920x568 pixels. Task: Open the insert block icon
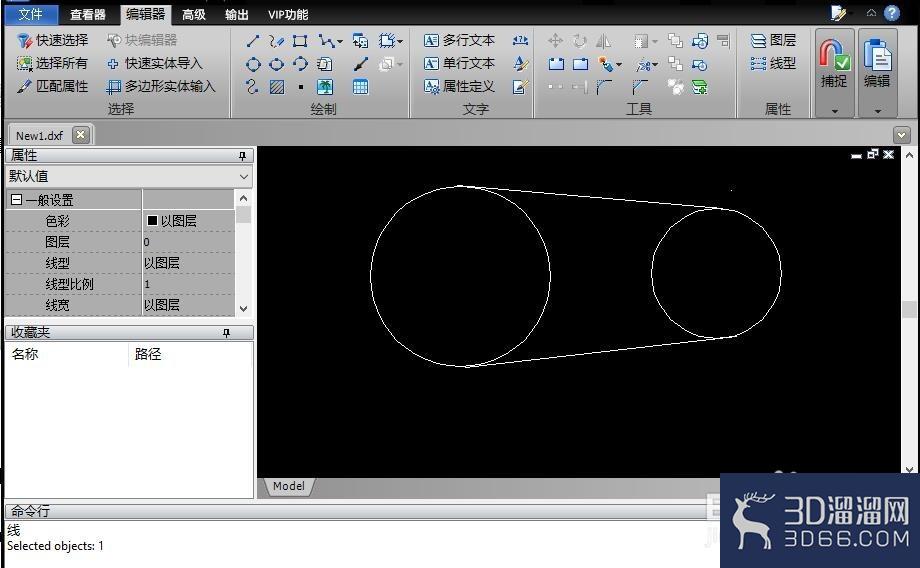360,40
